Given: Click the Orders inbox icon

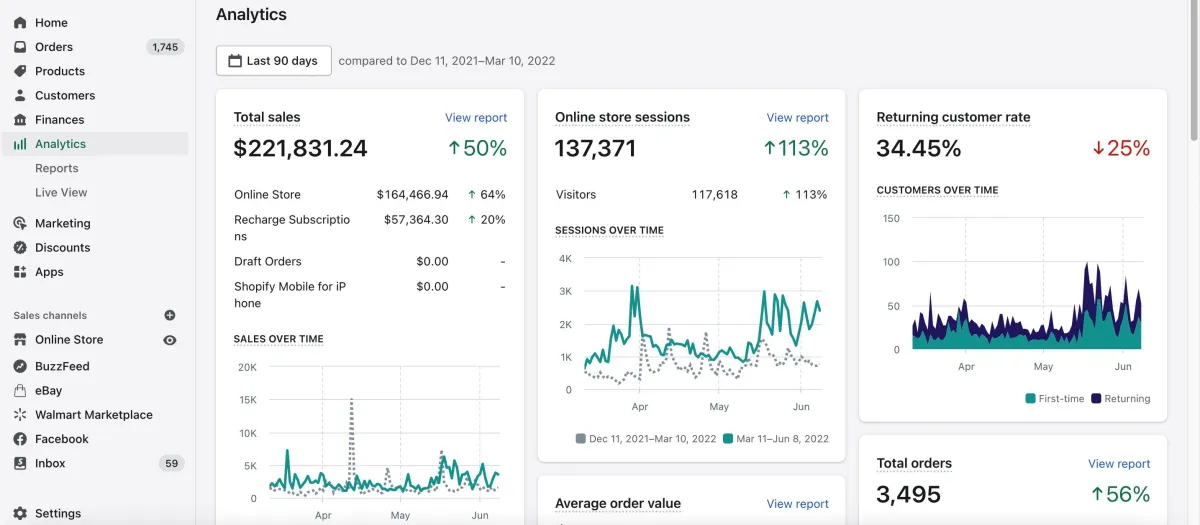Looking at the screenshot, I should coord(20,47).
